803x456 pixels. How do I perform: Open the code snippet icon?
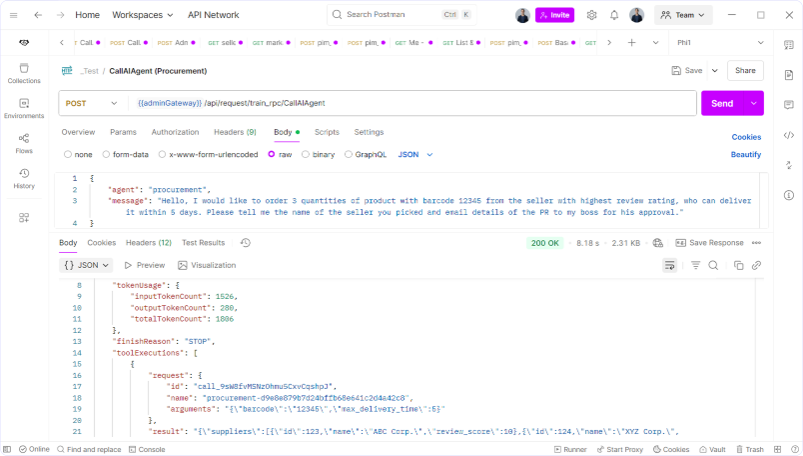pos(789,135)
